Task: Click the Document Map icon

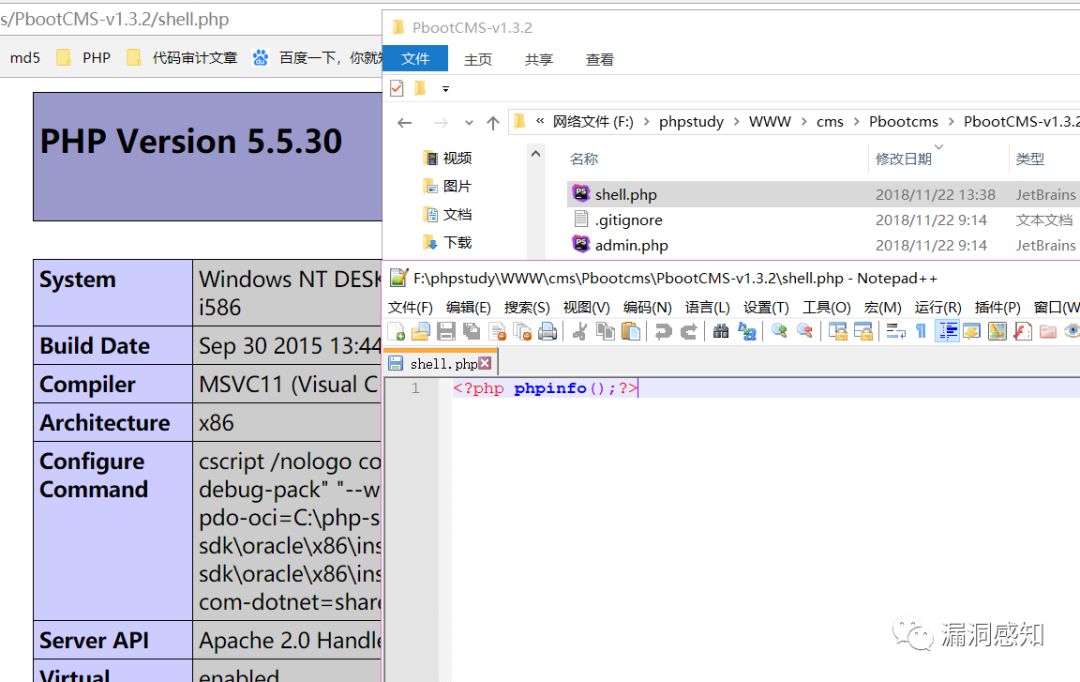Action: pyautogui.click(x=997, y=332)
